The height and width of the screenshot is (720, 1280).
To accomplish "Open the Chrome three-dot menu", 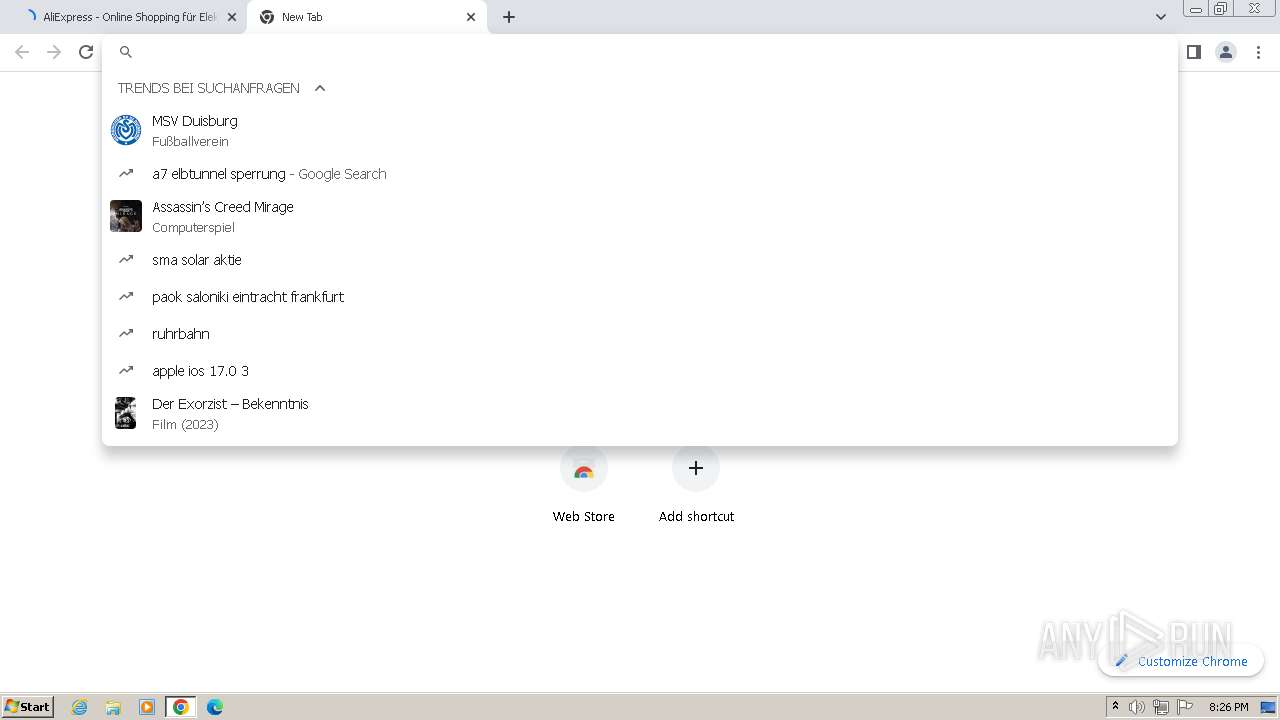I will [x=1258, y=52].
